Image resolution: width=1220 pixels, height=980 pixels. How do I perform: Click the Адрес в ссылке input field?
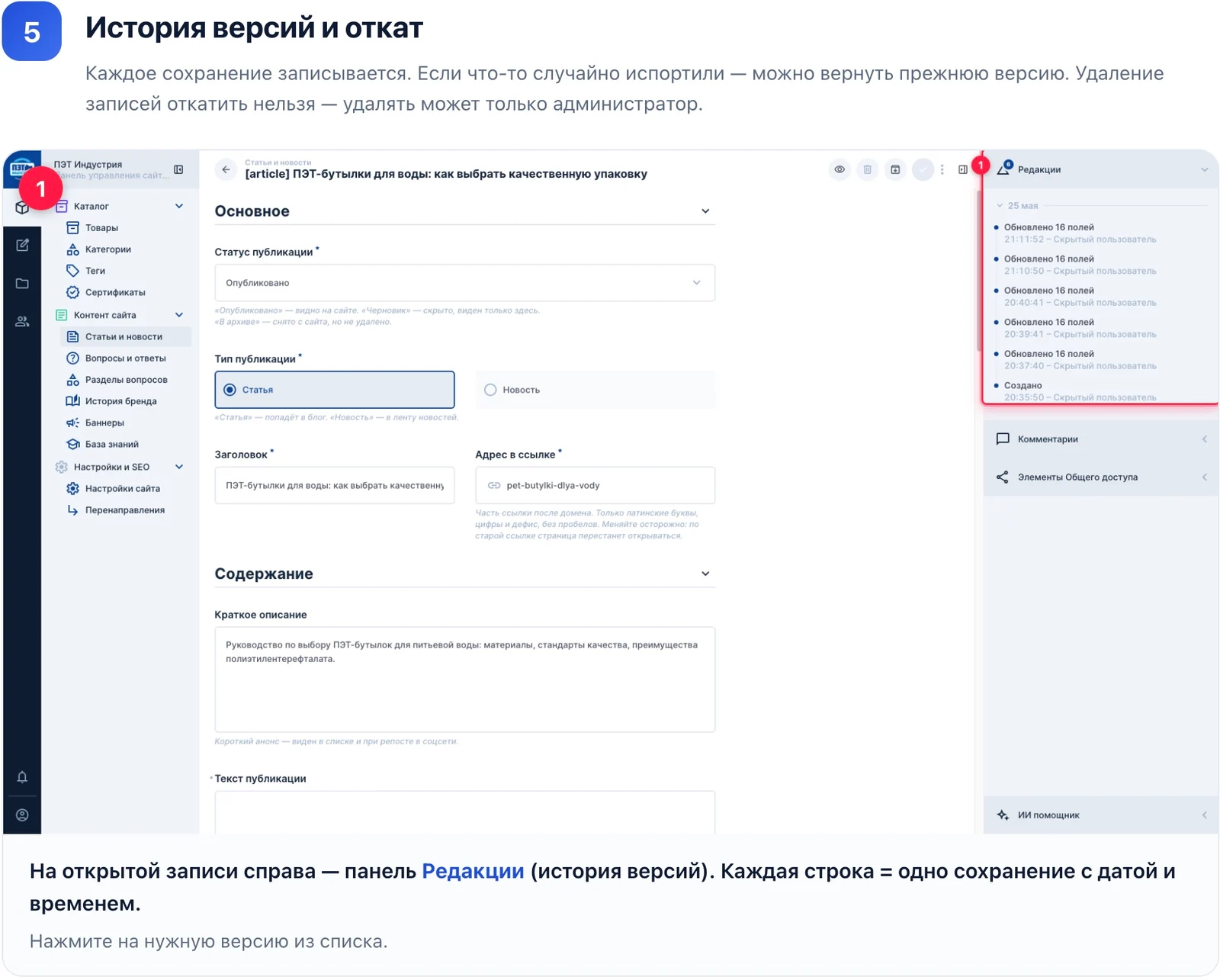596,485
